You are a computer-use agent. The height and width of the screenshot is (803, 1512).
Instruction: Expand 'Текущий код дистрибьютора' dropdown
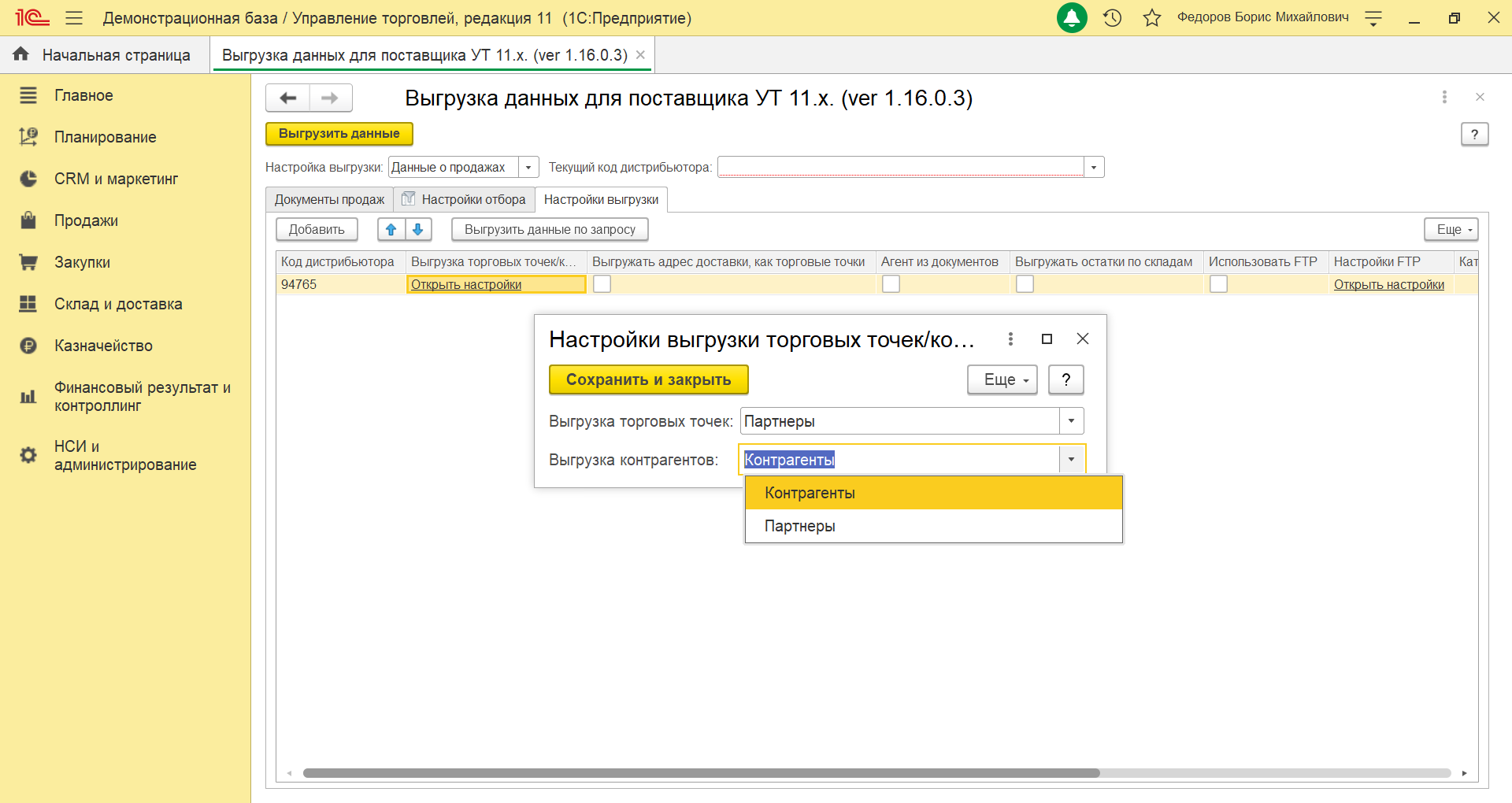pyautogui.click(x=1093, y=167)
